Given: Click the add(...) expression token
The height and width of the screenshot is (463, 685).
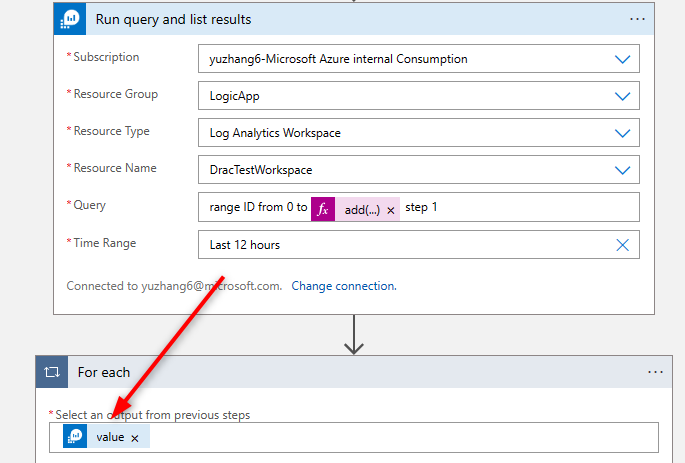Looking at the screenshot, I should 361,209.
